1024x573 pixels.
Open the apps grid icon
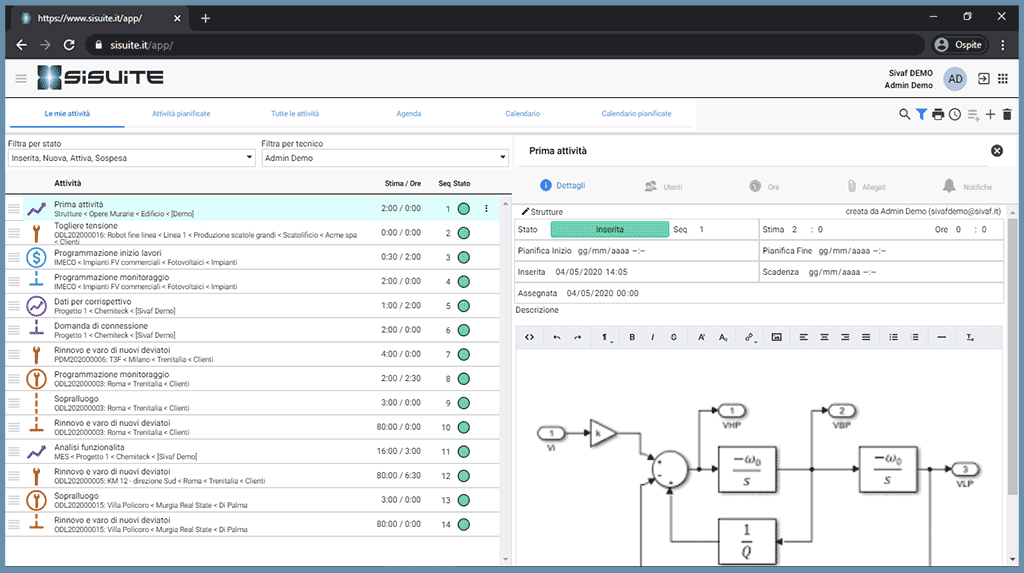(1002, 78)
